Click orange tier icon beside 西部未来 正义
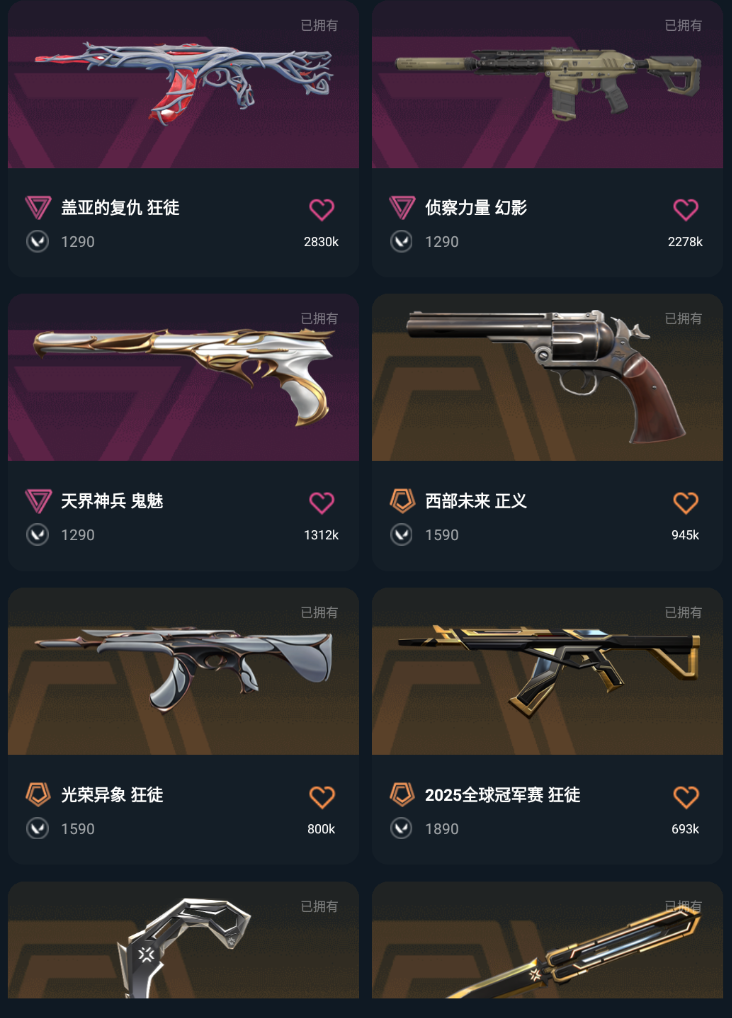This screenshot has width=732, height=1018. pyautogui.click(x=402, y=501)
